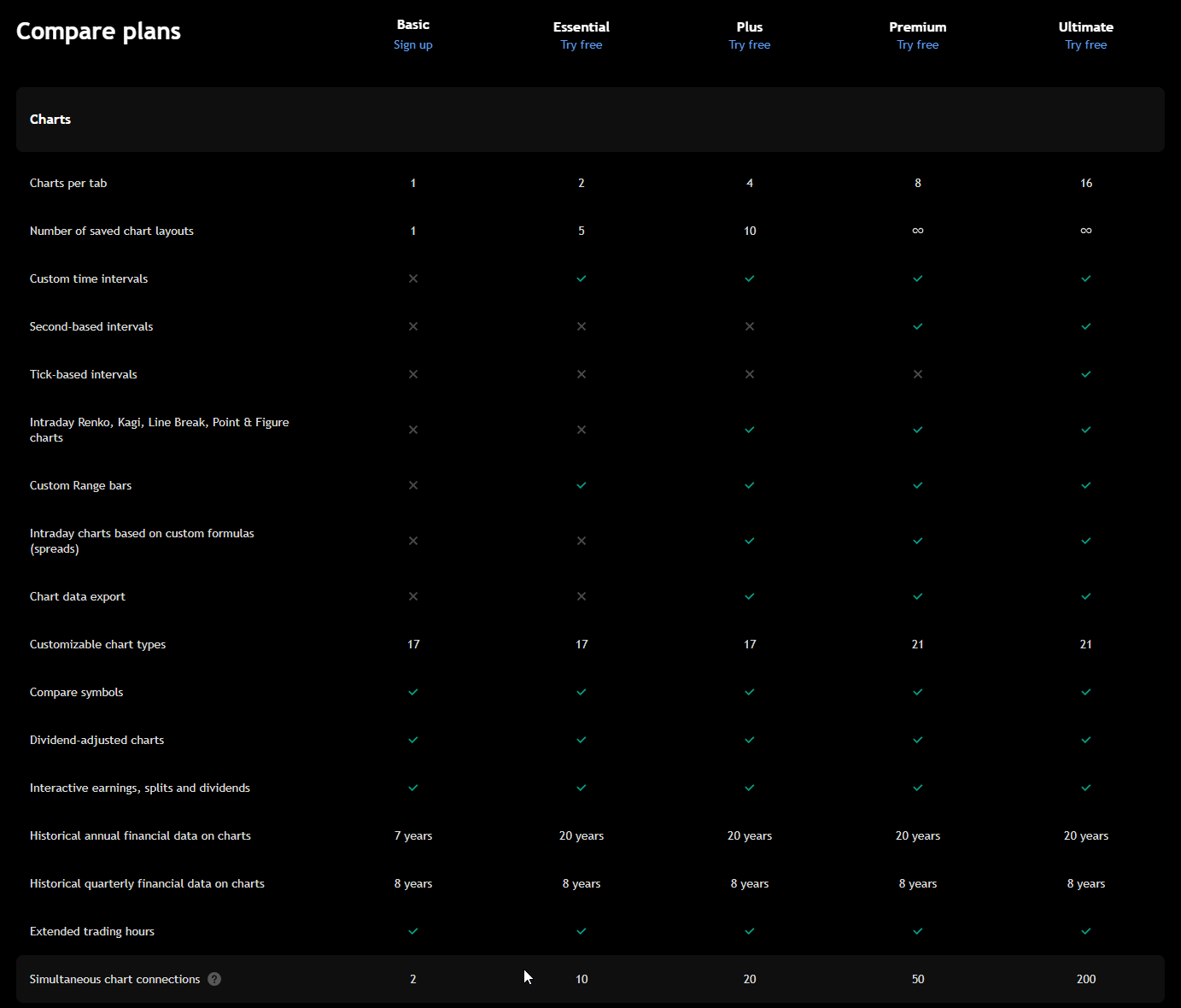Click Essential plan's Chart data export cross icon

point(581,596)
